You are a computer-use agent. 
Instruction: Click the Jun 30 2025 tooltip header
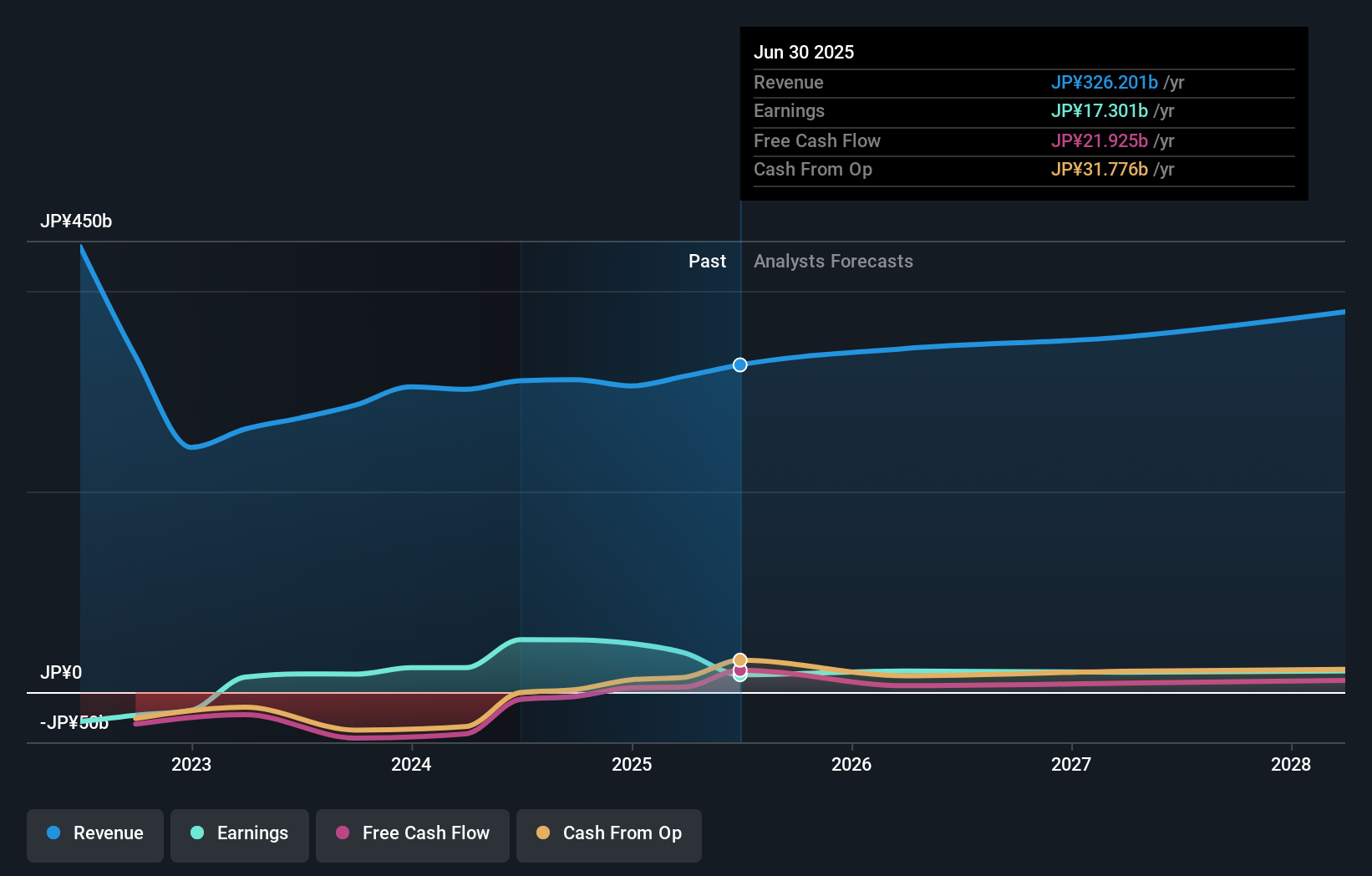[804, 51]
